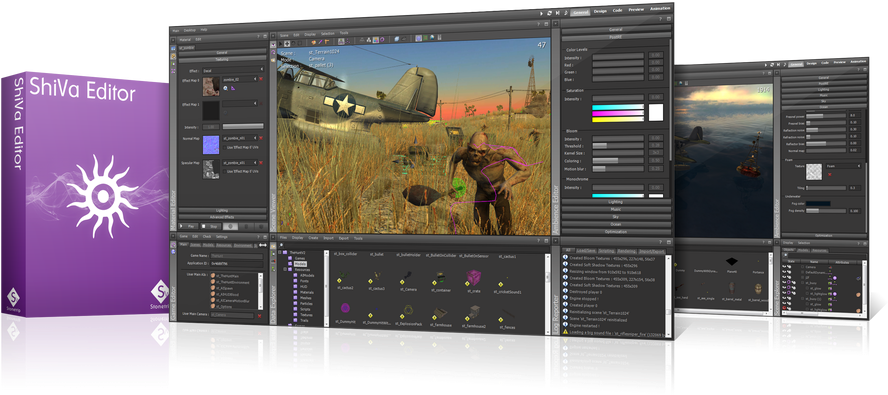The image size is (888, 395).
Task: Open the Normal Map texture dropdown
Action: pos(239,138)
